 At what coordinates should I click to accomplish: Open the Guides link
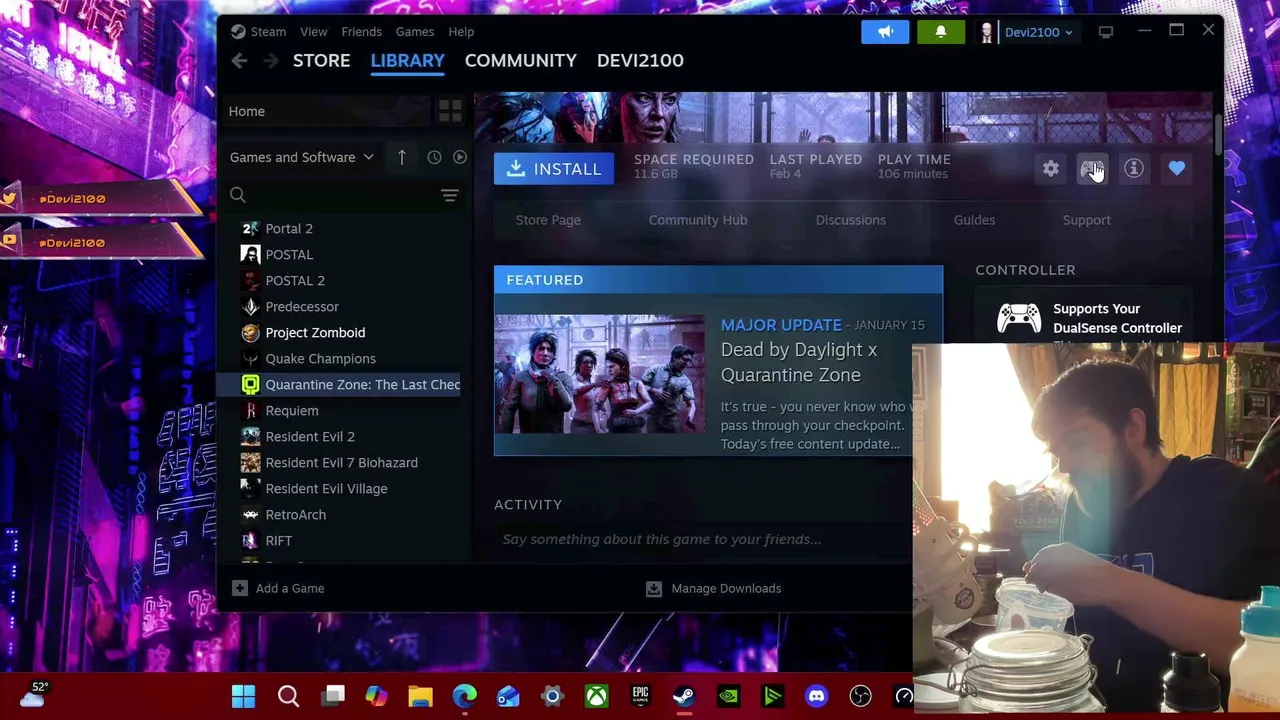974,220
